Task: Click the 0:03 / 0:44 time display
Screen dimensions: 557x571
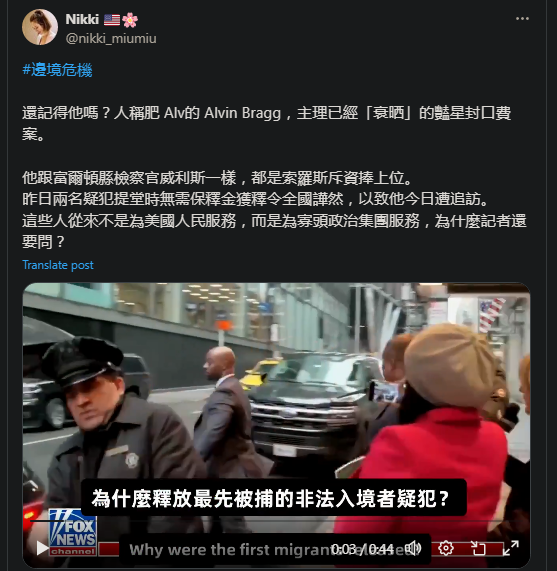Action: coord(363,549)
